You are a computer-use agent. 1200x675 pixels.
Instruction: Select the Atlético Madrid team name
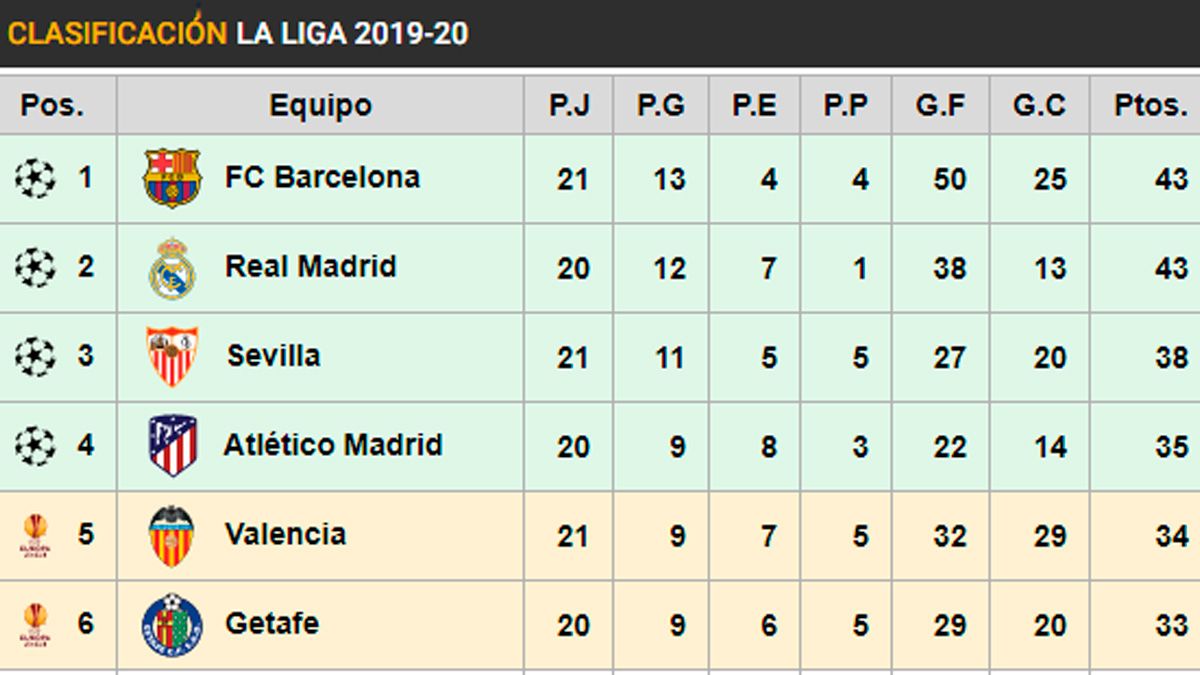[x=332, y=445]
